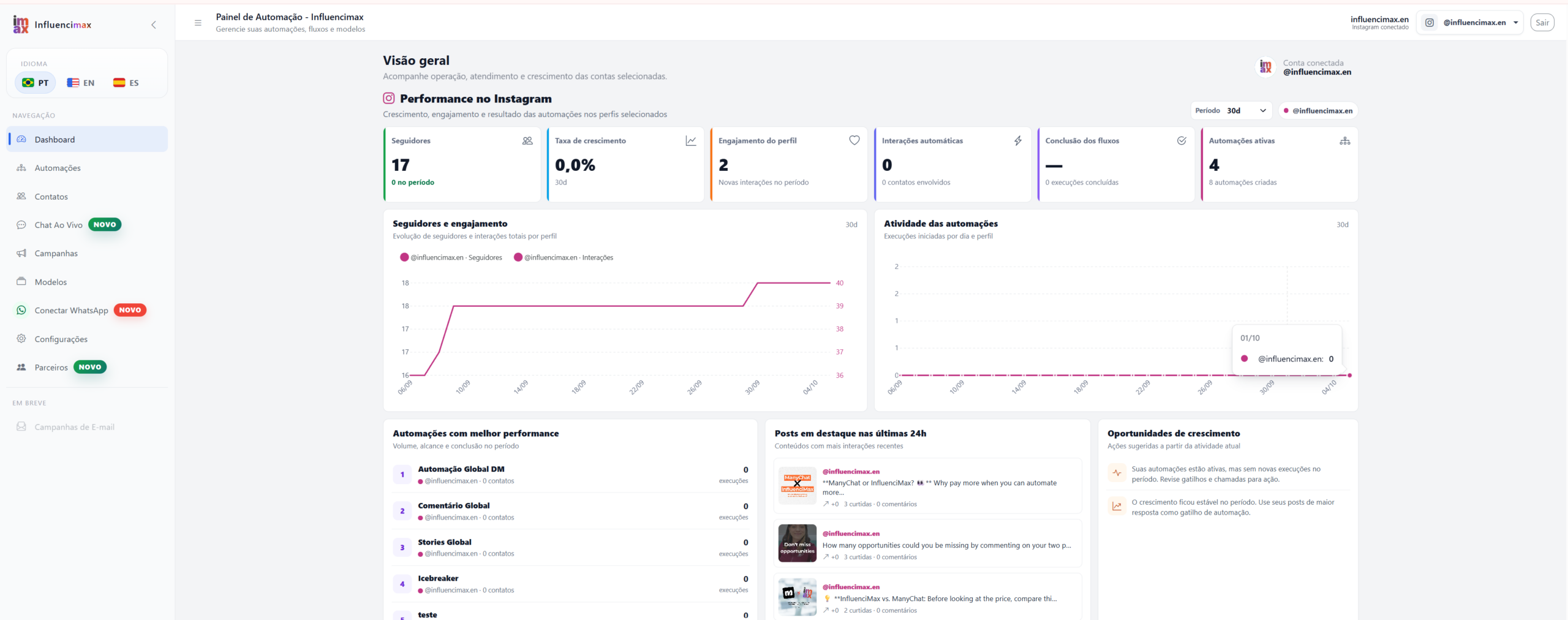Select the Automação Global DM row
The width and height of the screenshot is (1568, 620).
(x=571, y=475)
